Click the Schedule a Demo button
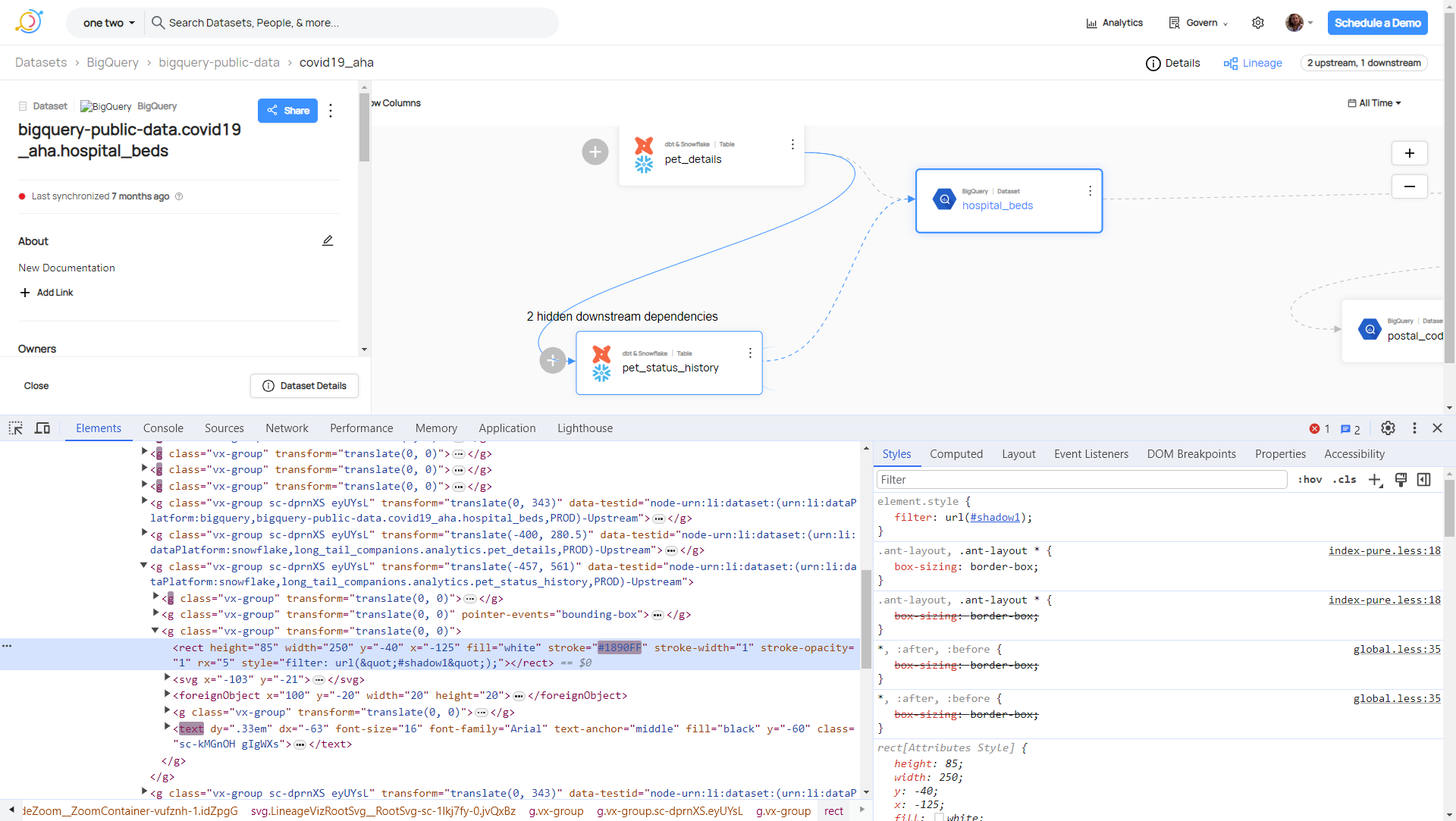The height and width of the screenshot is (821, 1456). point(1377,23)
